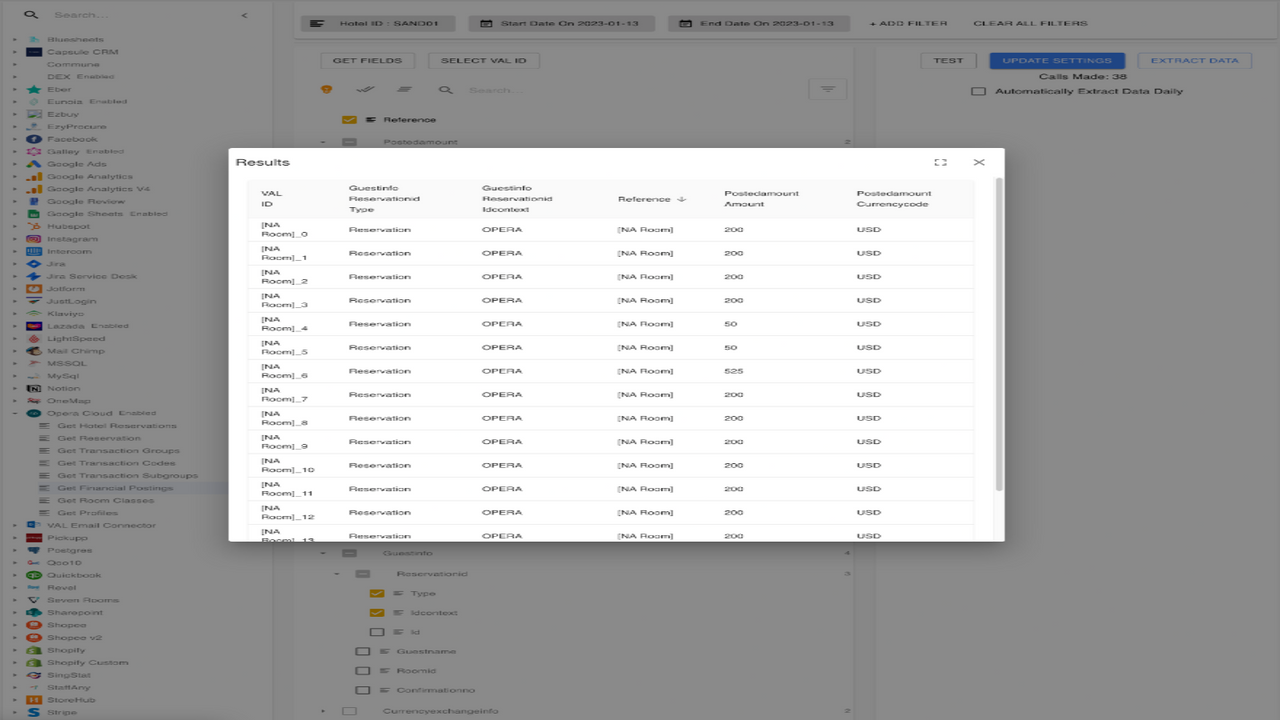
Task: Open Get Transaction Codes endpoint
Action: (x=118, y=463)
